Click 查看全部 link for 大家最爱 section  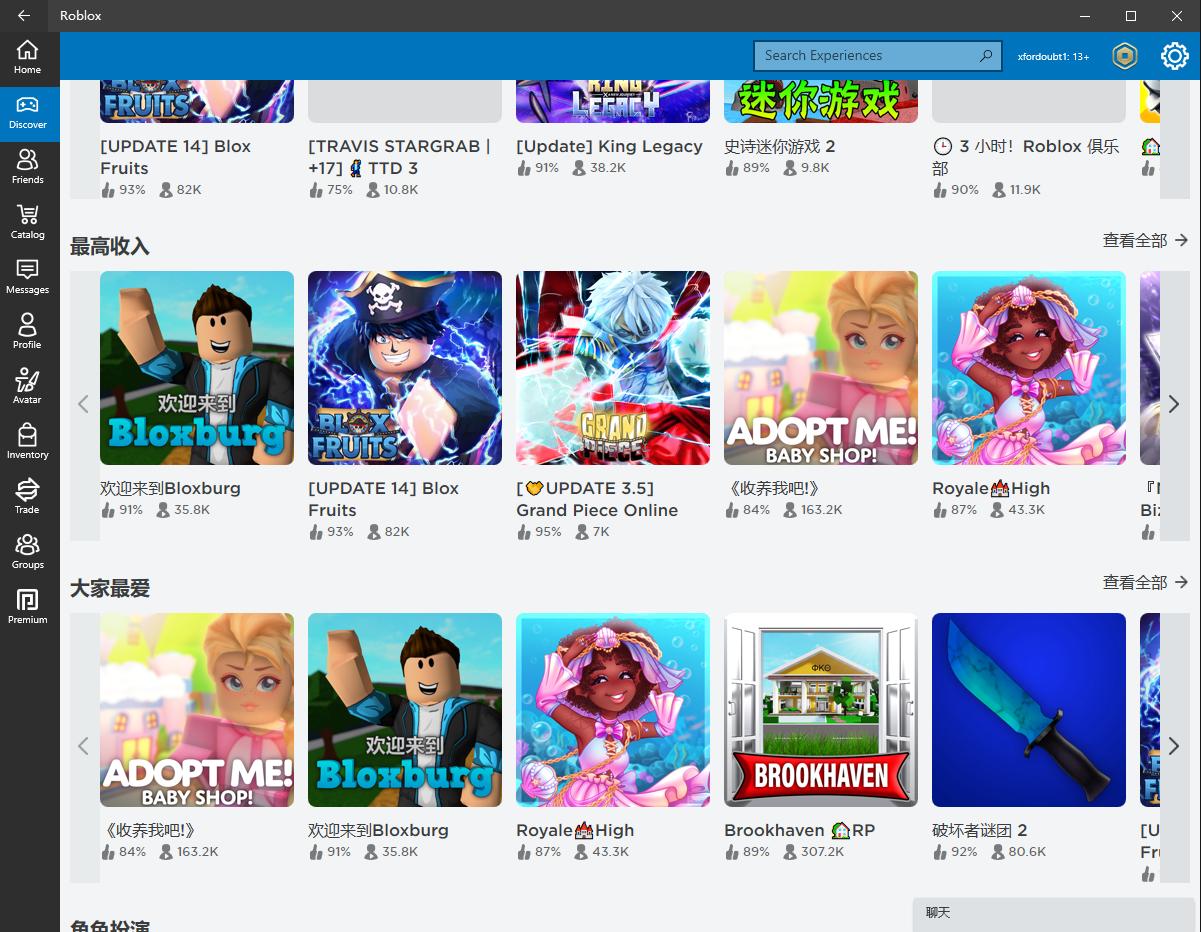(x=1145, y=582)
